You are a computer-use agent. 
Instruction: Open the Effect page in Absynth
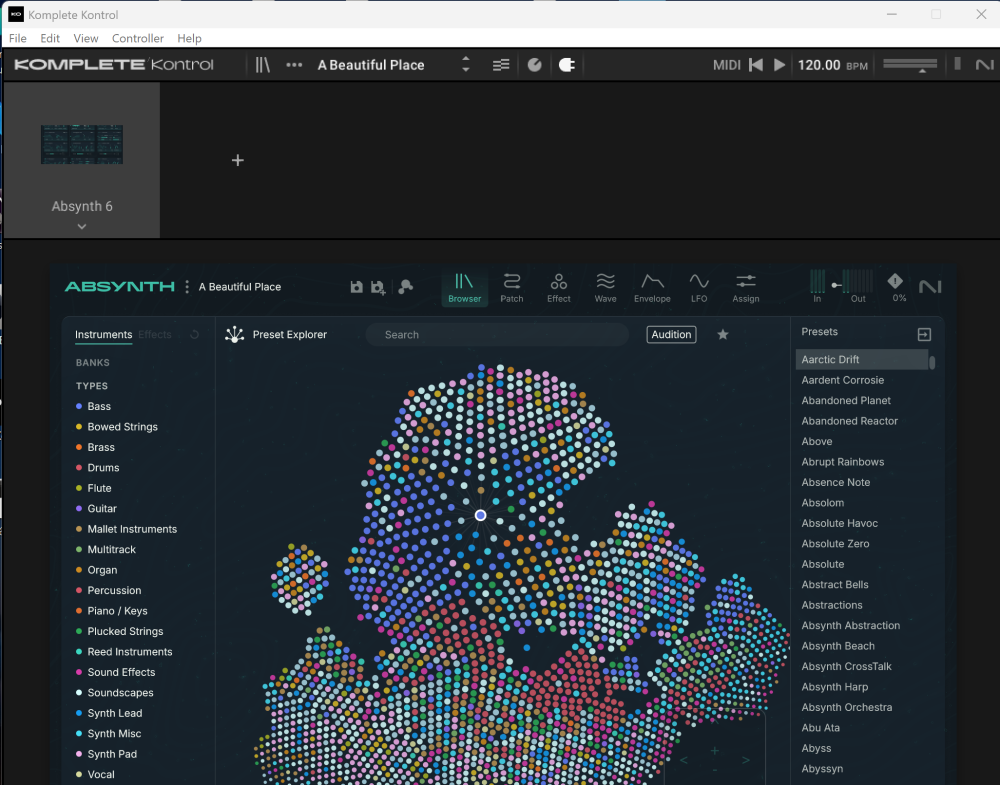tap(558, 287)
